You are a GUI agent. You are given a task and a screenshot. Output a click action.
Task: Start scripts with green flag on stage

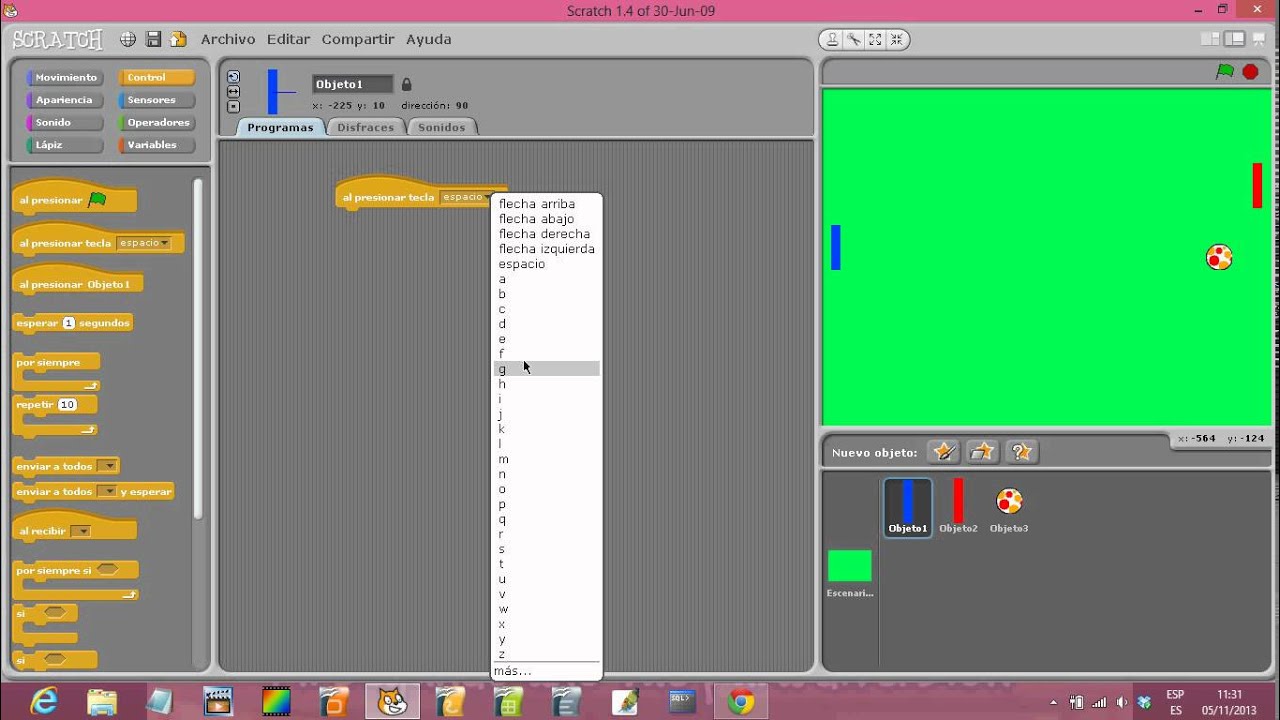pyautogui.click(x=1225, y=71)
